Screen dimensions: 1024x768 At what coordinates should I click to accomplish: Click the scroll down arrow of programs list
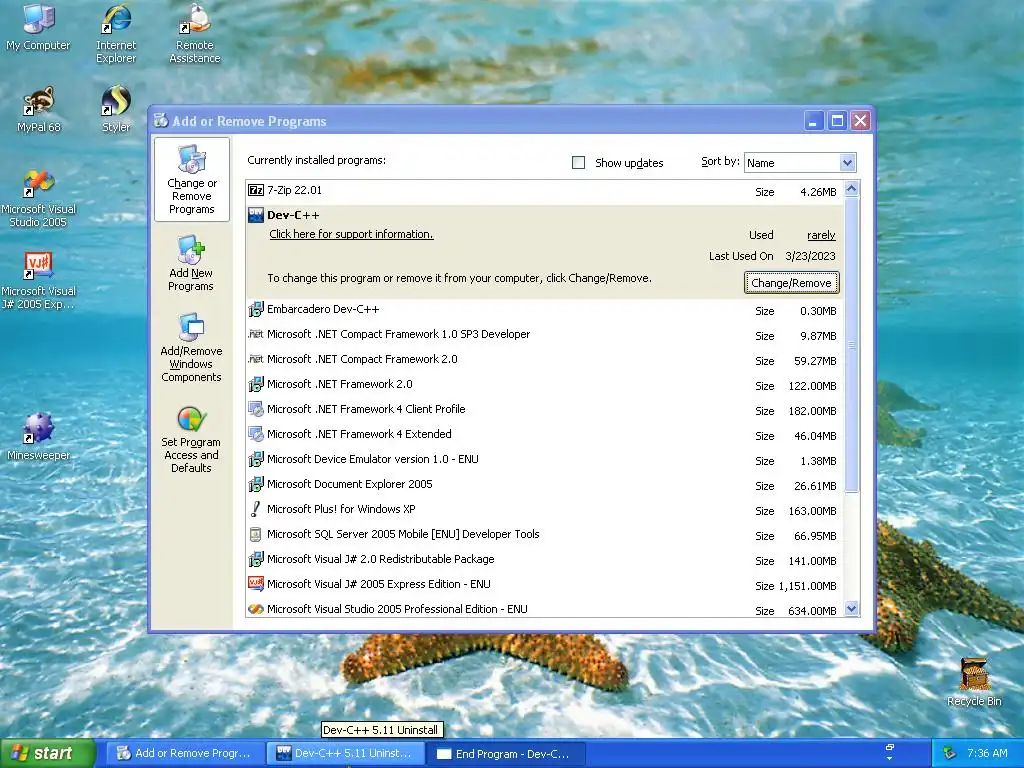[x=852, y=609]
